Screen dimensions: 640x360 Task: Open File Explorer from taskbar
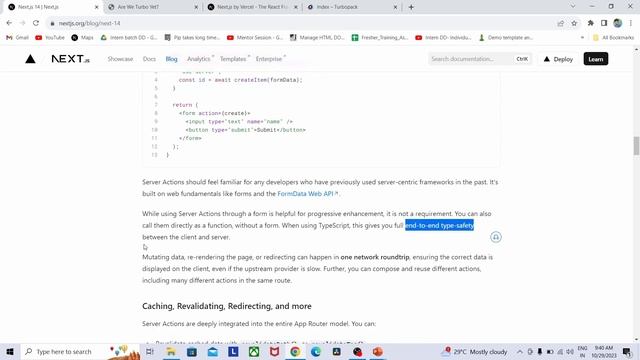point(171,351)
